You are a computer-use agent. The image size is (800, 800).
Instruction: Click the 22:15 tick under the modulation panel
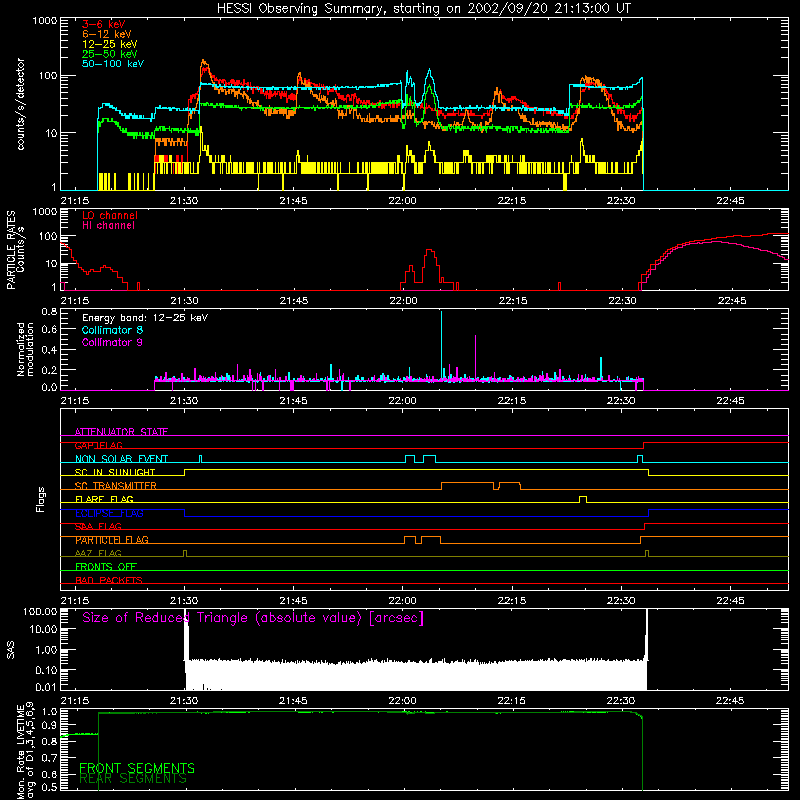[x=512, y=401]
